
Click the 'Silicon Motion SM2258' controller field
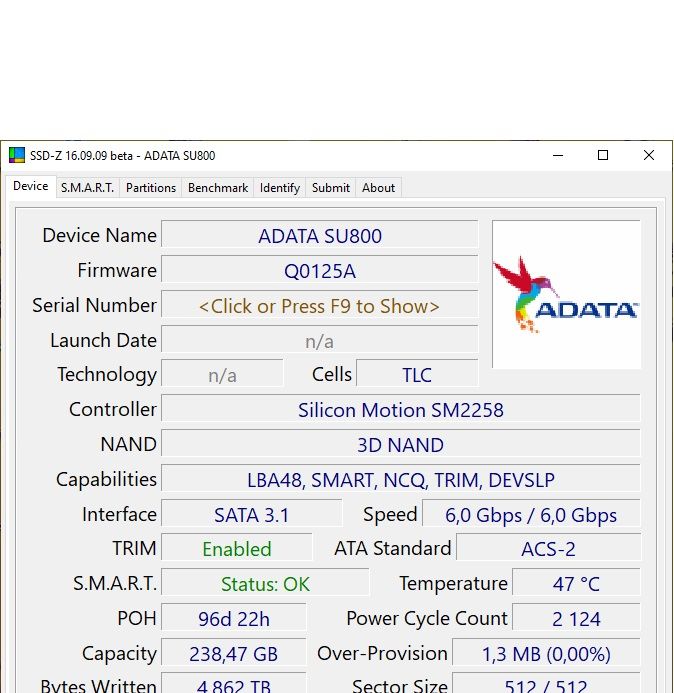pyautogui.click(x=400, y=410)
